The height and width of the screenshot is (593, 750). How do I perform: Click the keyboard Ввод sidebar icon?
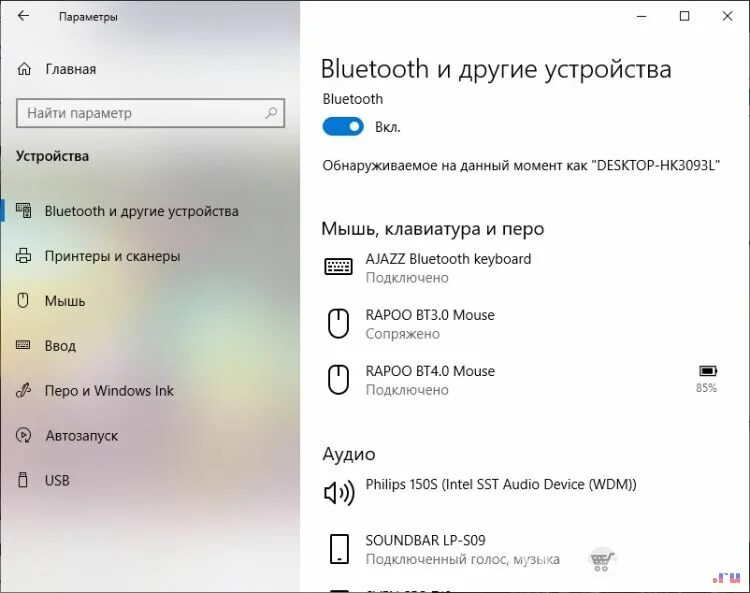pyautogui.click(x=23, y=345)
